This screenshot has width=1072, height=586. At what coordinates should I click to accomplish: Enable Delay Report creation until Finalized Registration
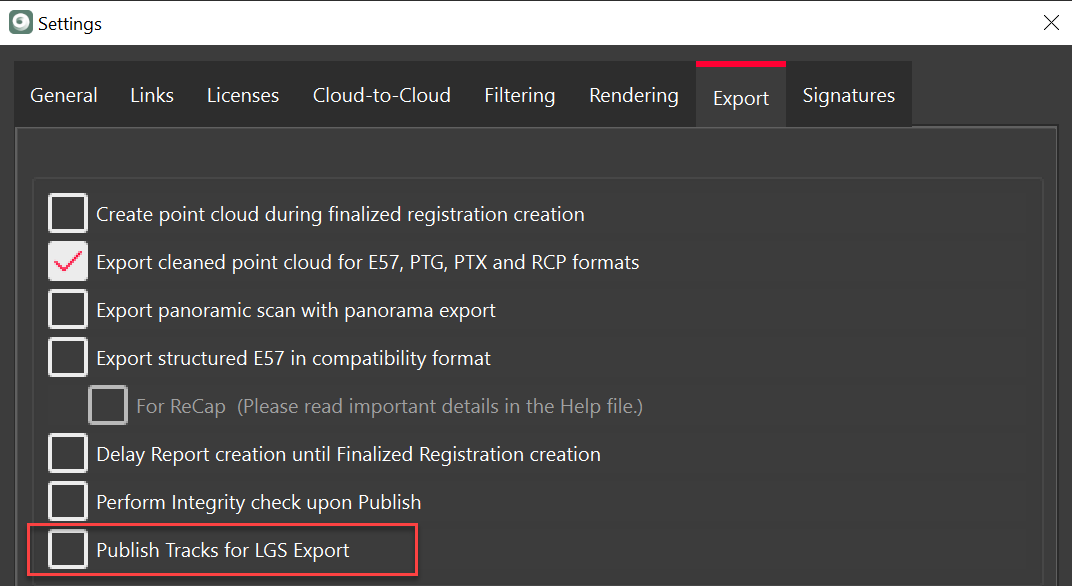pyautogui.click(x=68, y=454)
